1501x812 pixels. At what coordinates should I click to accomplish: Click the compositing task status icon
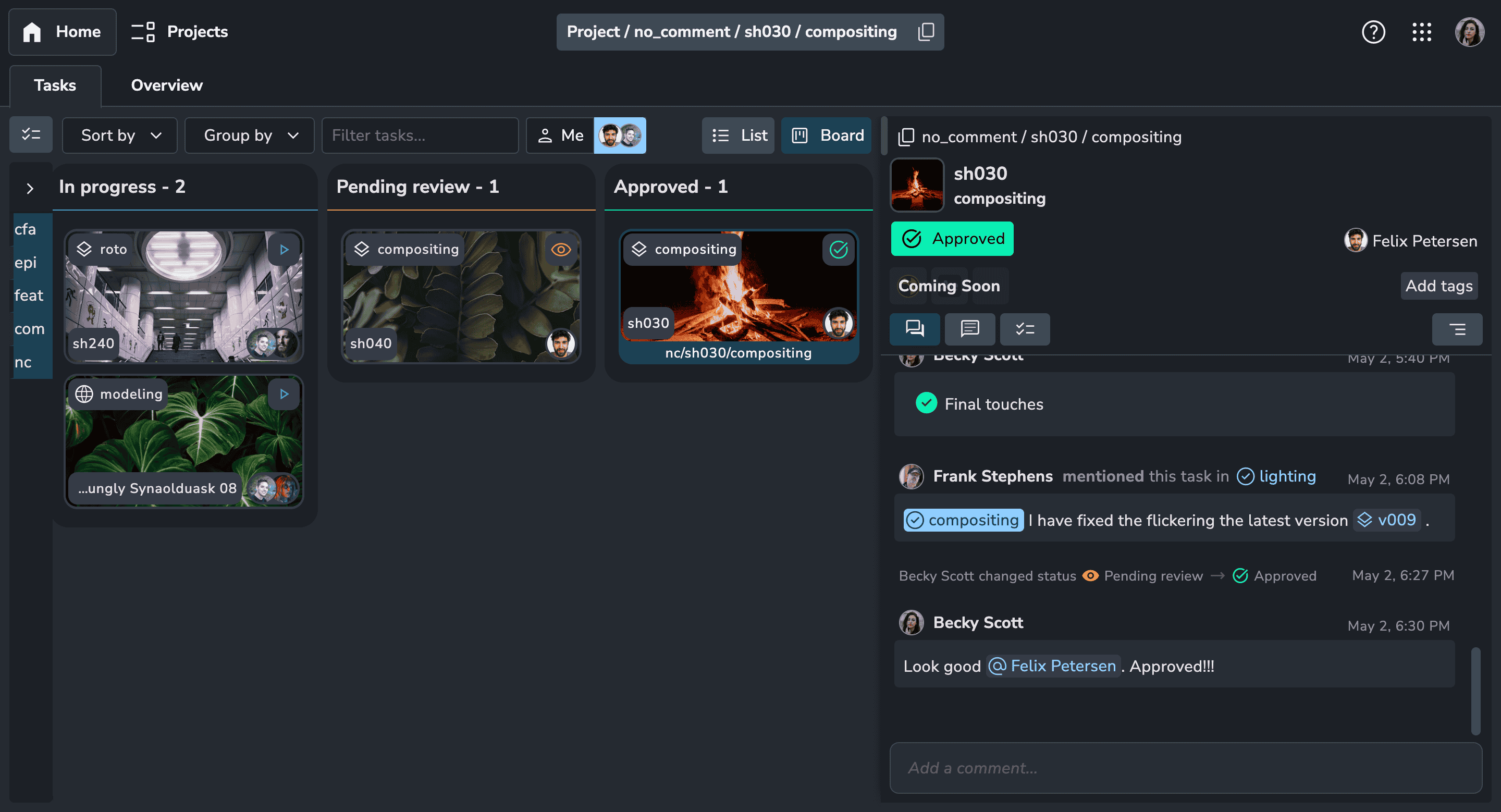(839, 249)
